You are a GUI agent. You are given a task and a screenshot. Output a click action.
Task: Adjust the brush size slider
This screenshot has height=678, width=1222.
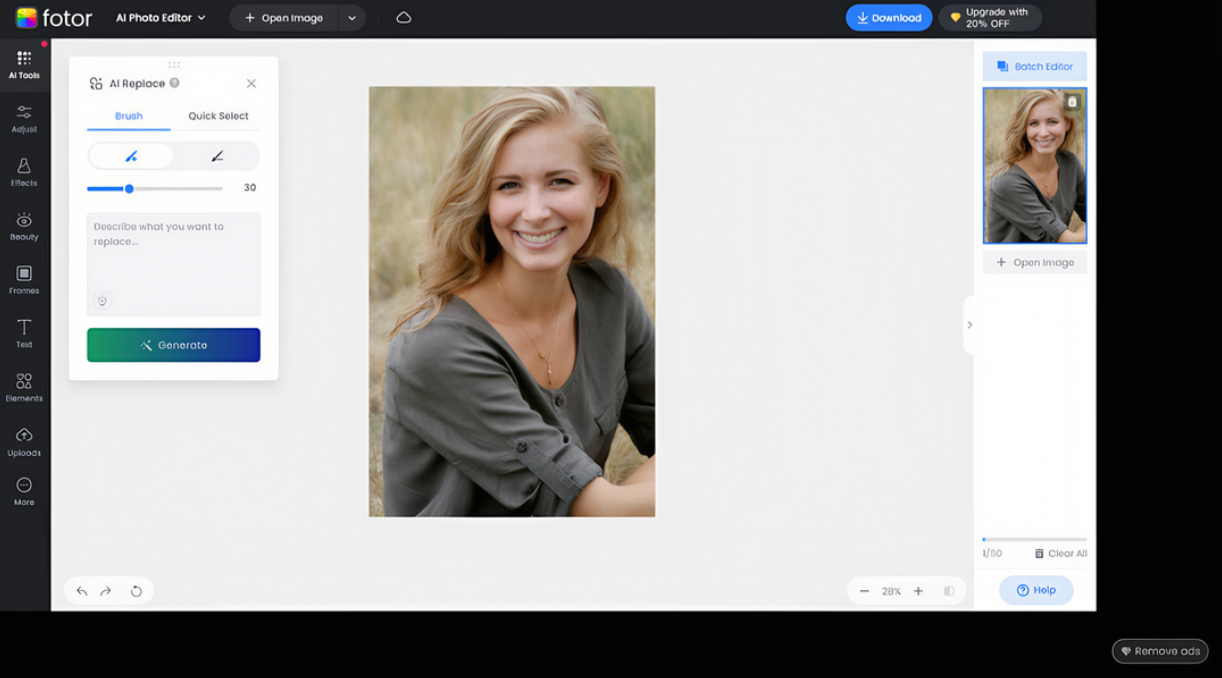pyautogui.click(x=130, y=187)
